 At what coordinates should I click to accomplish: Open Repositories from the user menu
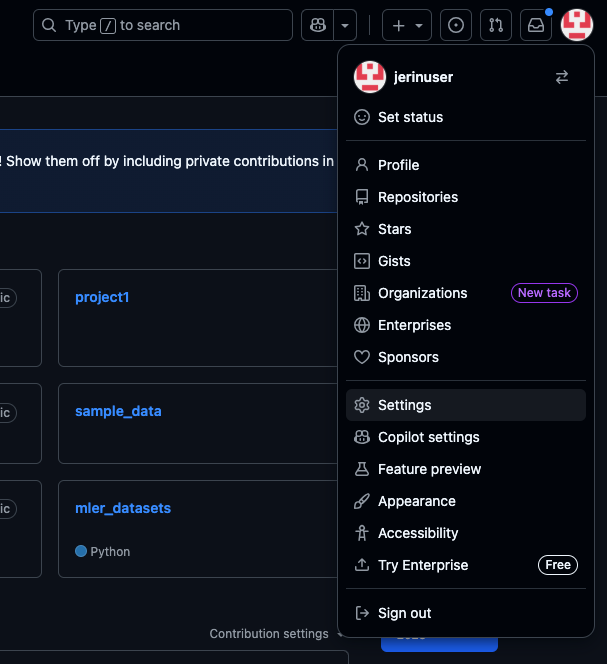point(418,197)
